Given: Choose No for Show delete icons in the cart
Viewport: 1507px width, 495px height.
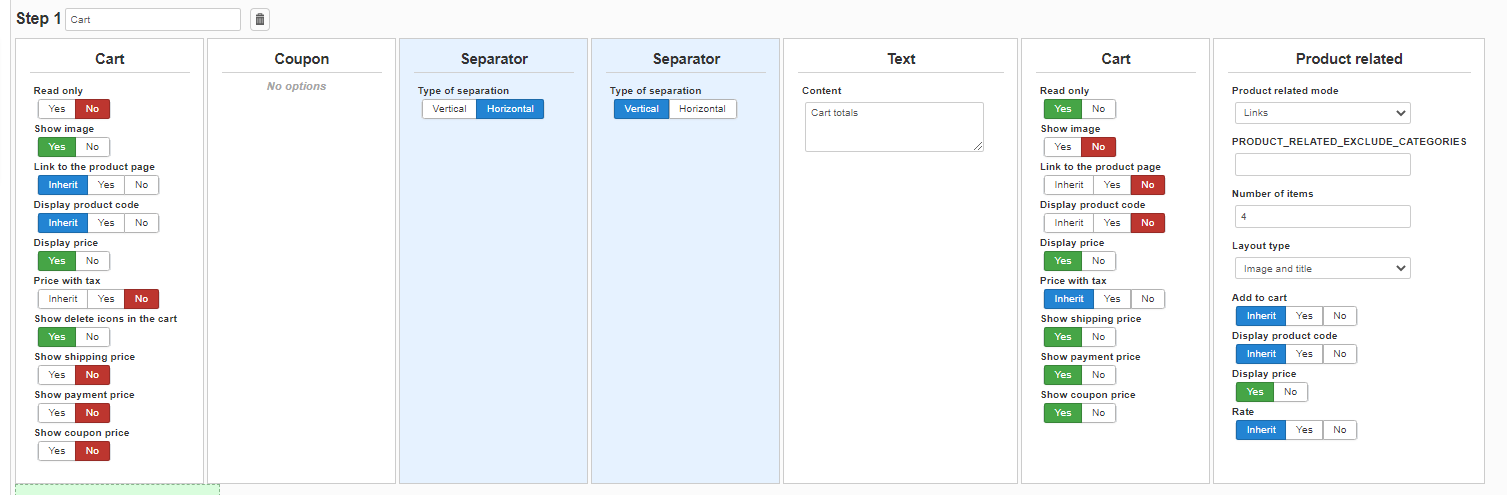Looking at the screenshot, I should 93,337.
